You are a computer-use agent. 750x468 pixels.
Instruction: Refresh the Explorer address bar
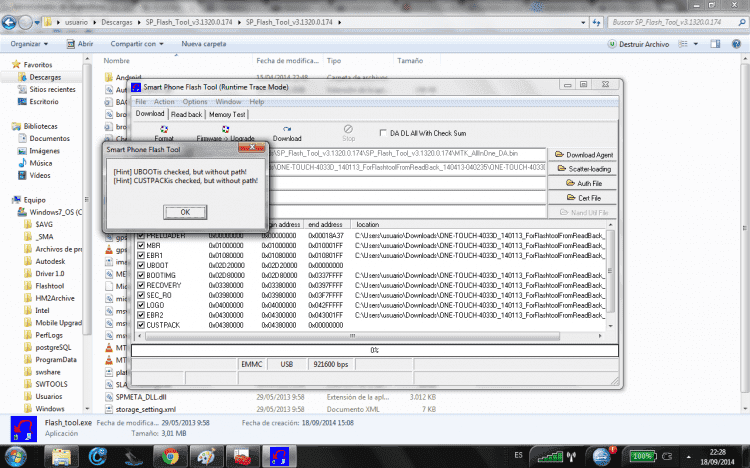coord(596,22)
